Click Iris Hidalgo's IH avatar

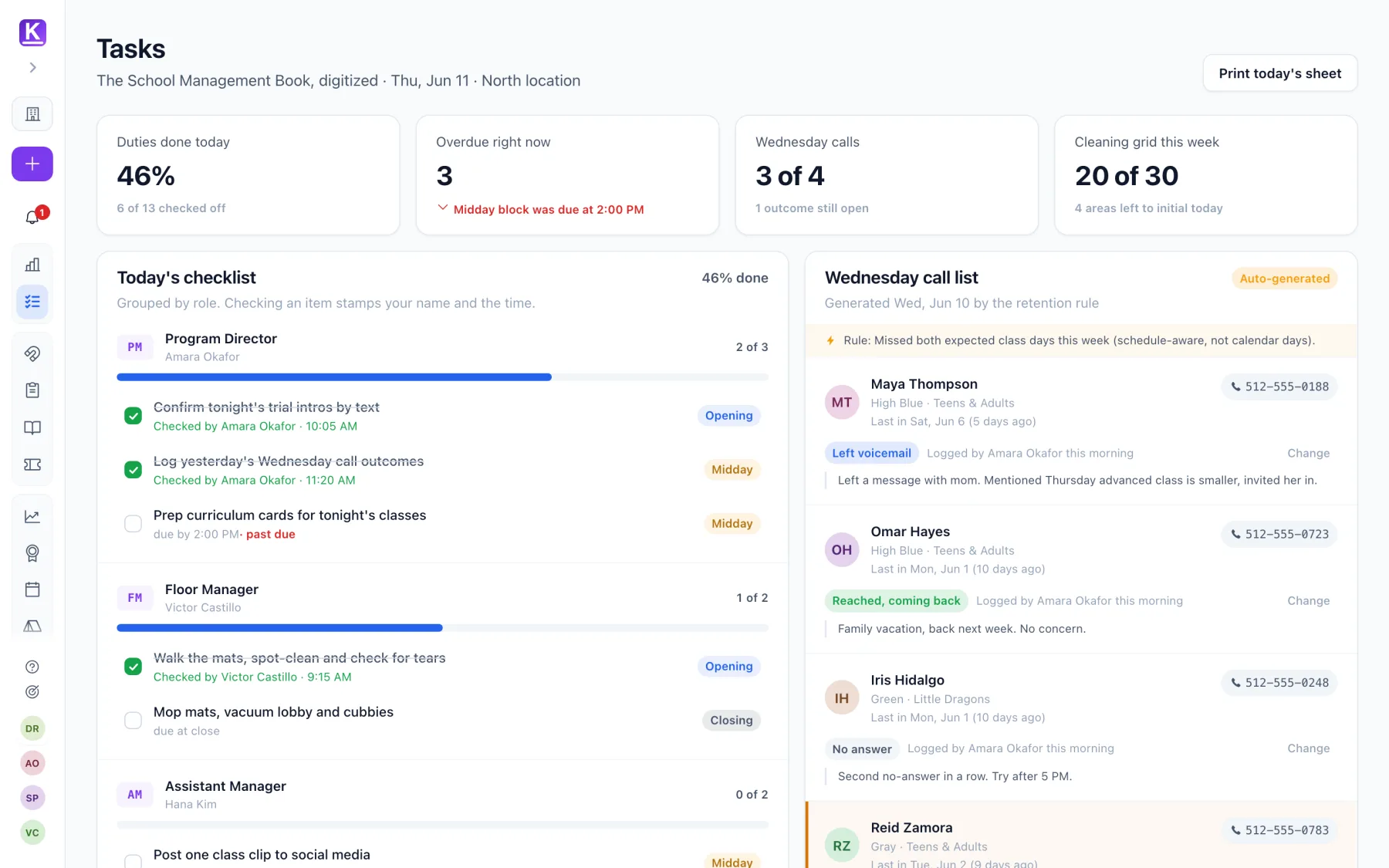842,698
